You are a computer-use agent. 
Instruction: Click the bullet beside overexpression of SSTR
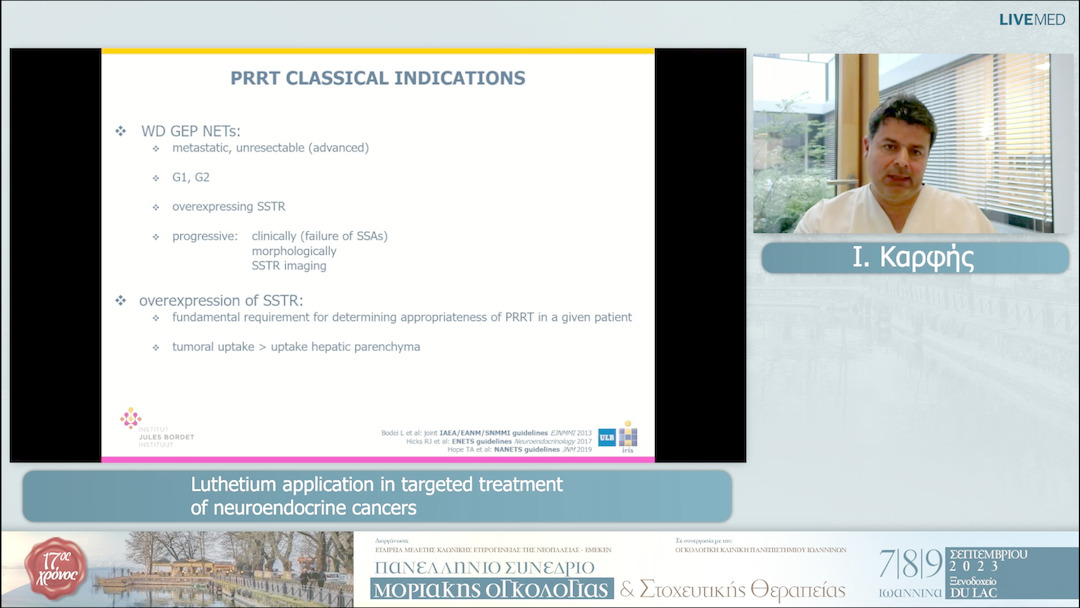(123, 300)
